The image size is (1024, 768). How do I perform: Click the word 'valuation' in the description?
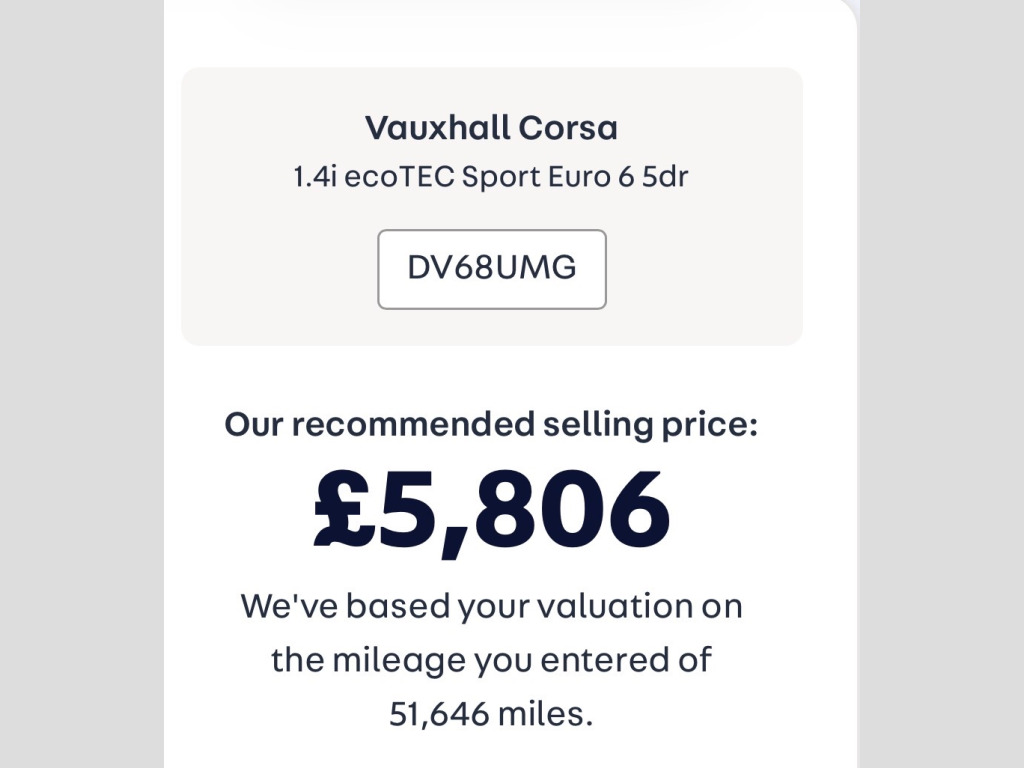(581, 606)
